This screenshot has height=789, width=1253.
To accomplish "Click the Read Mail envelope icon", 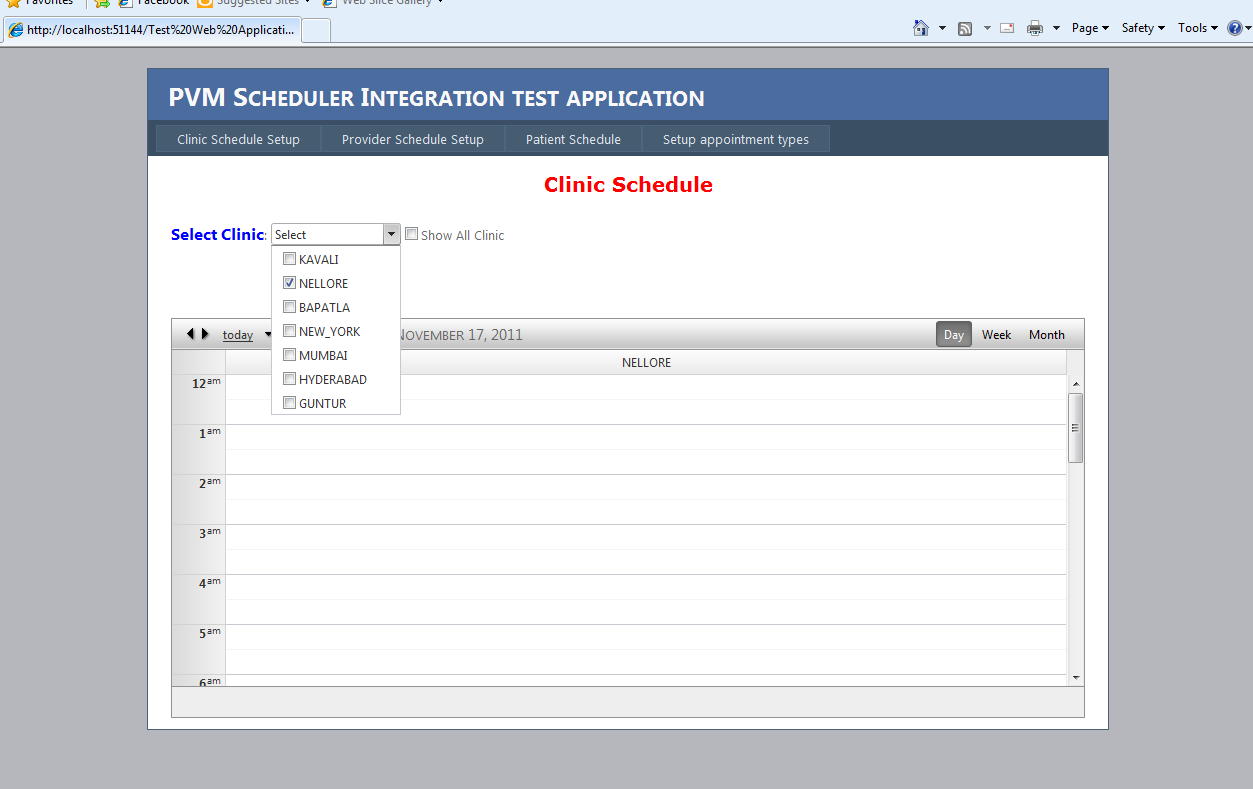I will click(1007, 28).
